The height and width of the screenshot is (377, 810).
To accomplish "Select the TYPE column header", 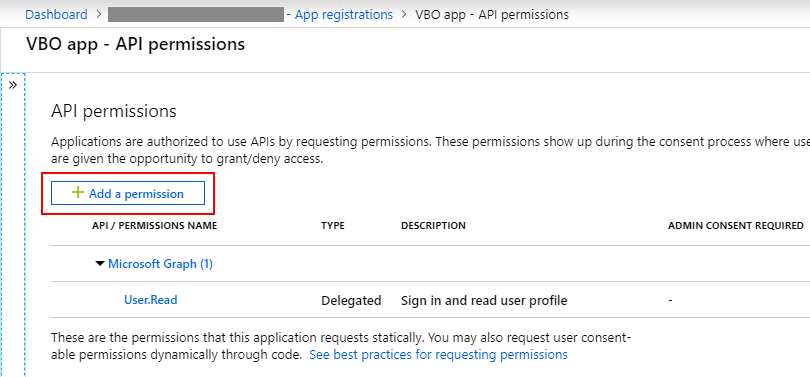I will tap(333, 226).
